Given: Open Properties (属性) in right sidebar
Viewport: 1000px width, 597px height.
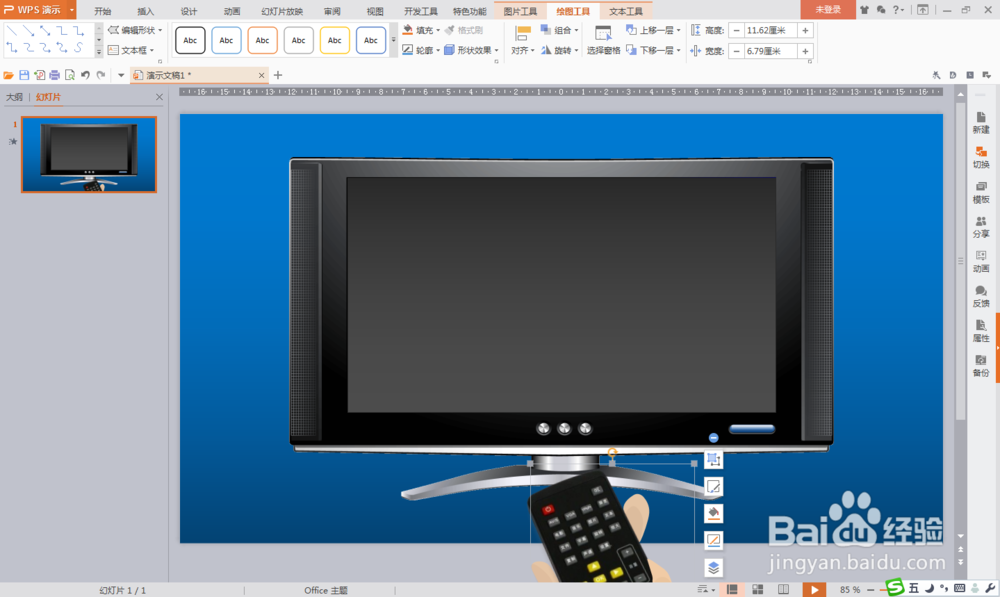Looking at the screenshot, I should pyautogui.click(x=981, y=331).
